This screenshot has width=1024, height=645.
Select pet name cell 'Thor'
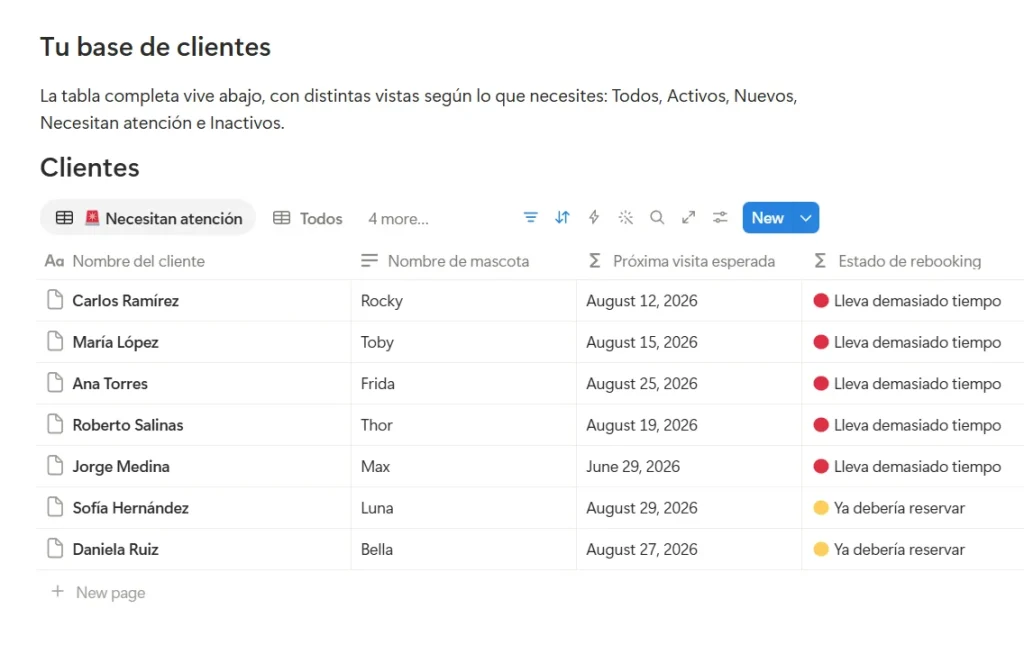[x=464, y=425]
